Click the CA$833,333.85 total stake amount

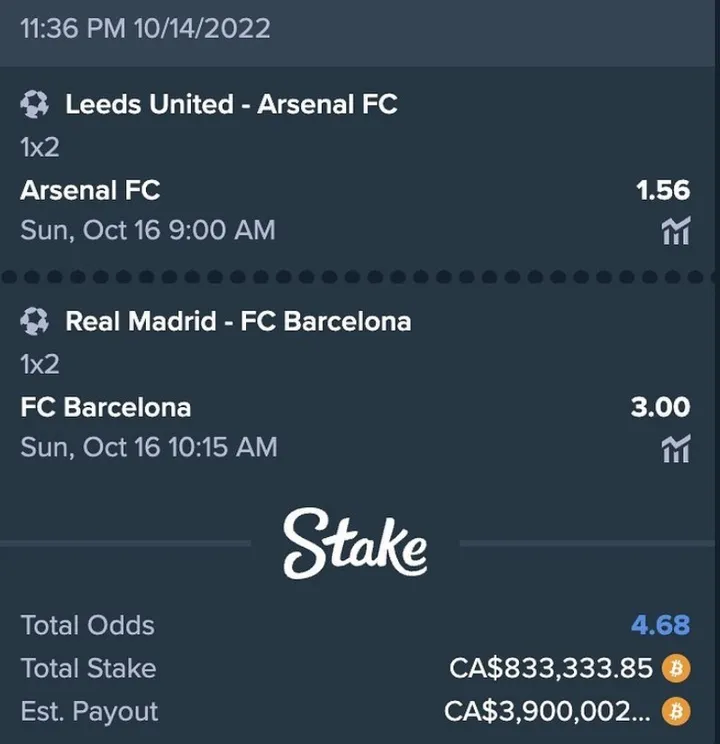(x=551, y=668)
